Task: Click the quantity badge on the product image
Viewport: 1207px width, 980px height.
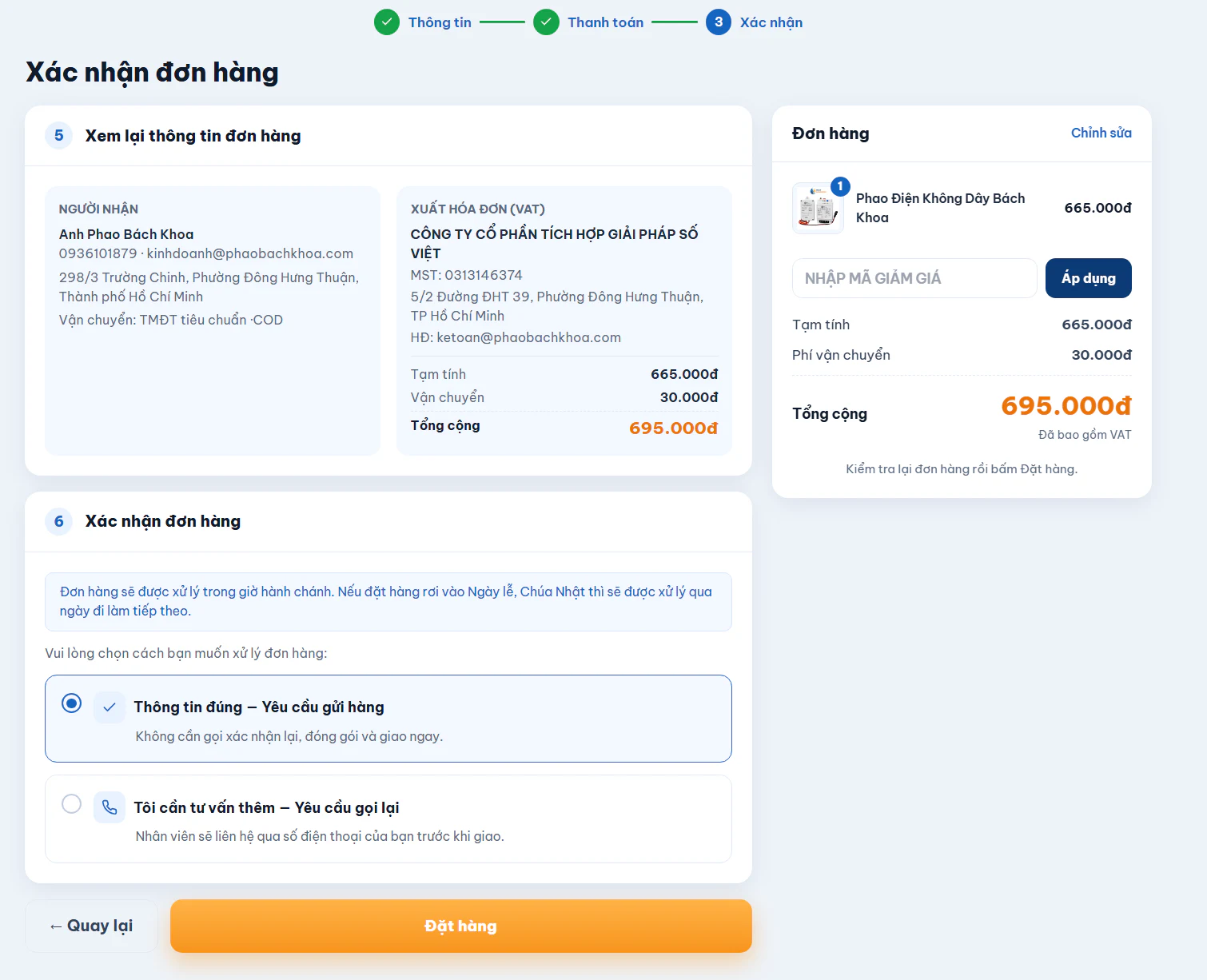Action: 840,186
